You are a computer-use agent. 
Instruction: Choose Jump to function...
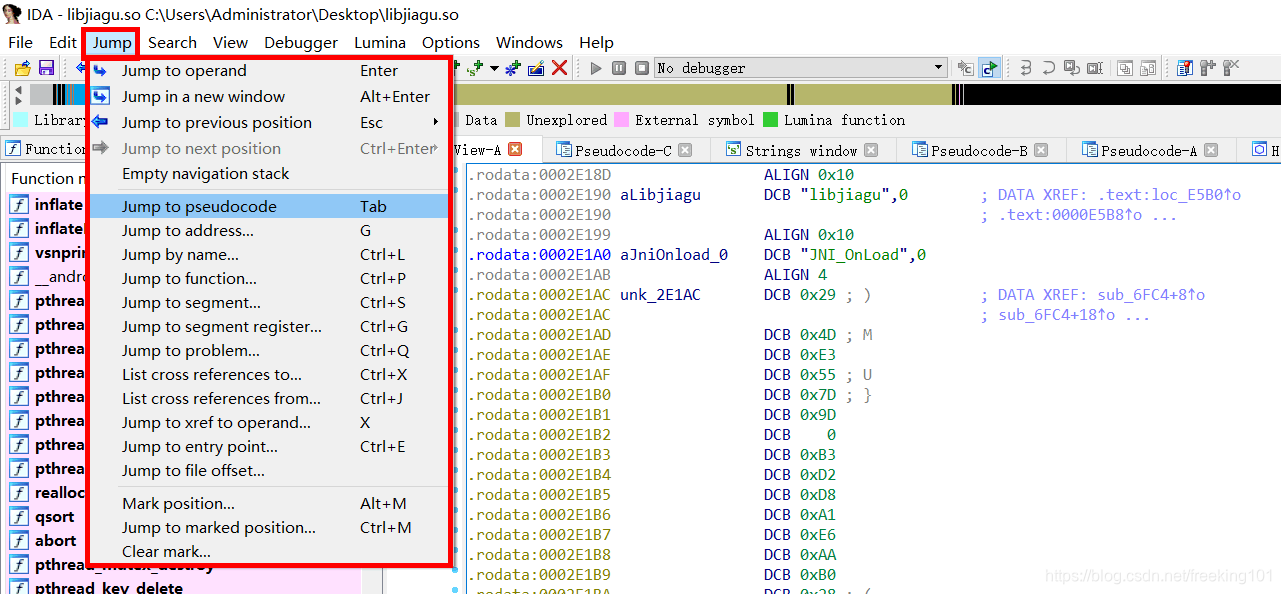pyautogui.click(x=268, y=278)
